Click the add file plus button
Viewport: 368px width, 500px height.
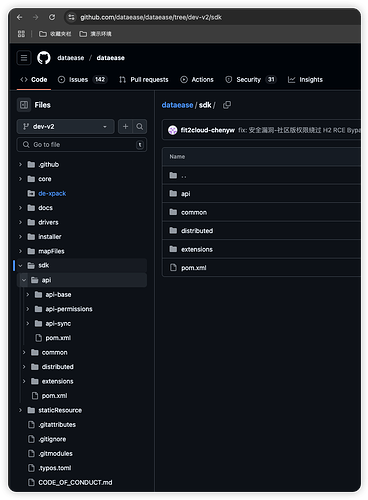(125, 127)
